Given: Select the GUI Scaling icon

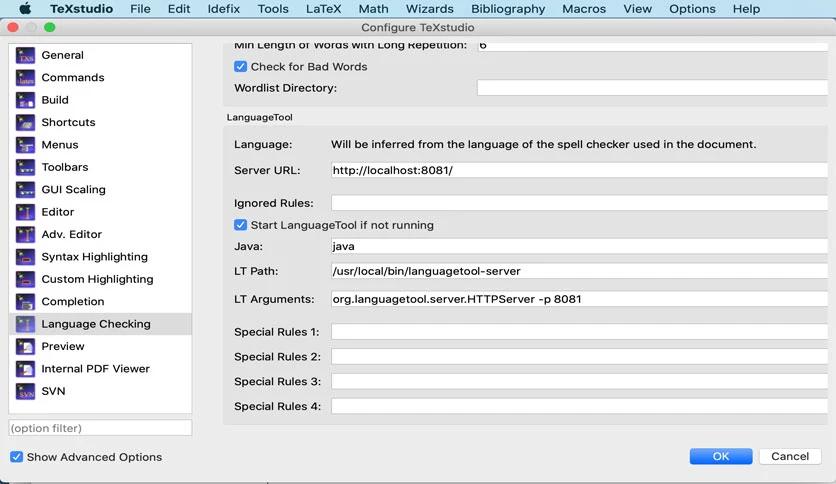Looking at the screenshot, I should point(25,189).
